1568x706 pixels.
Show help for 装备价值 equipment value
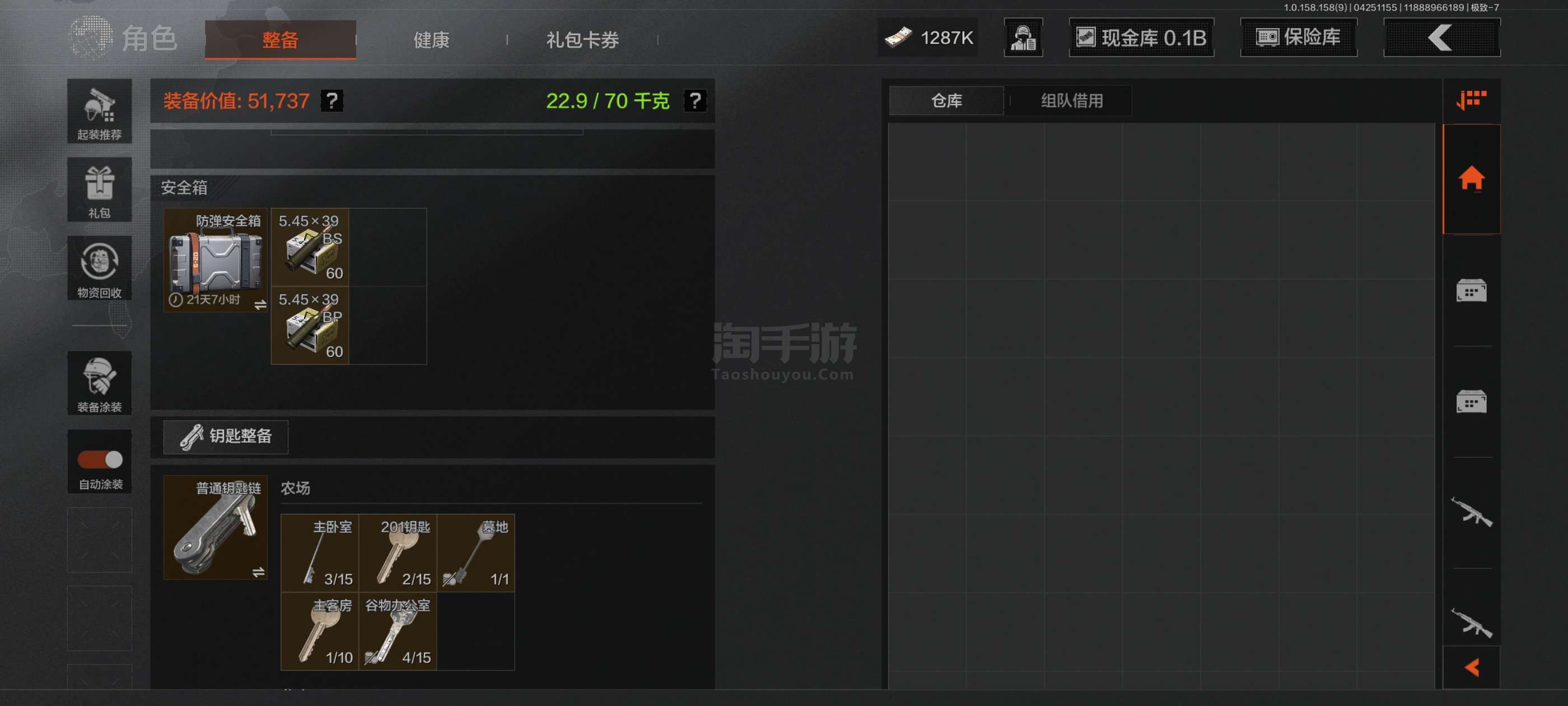pyautogui.click(x=332, y=100)
